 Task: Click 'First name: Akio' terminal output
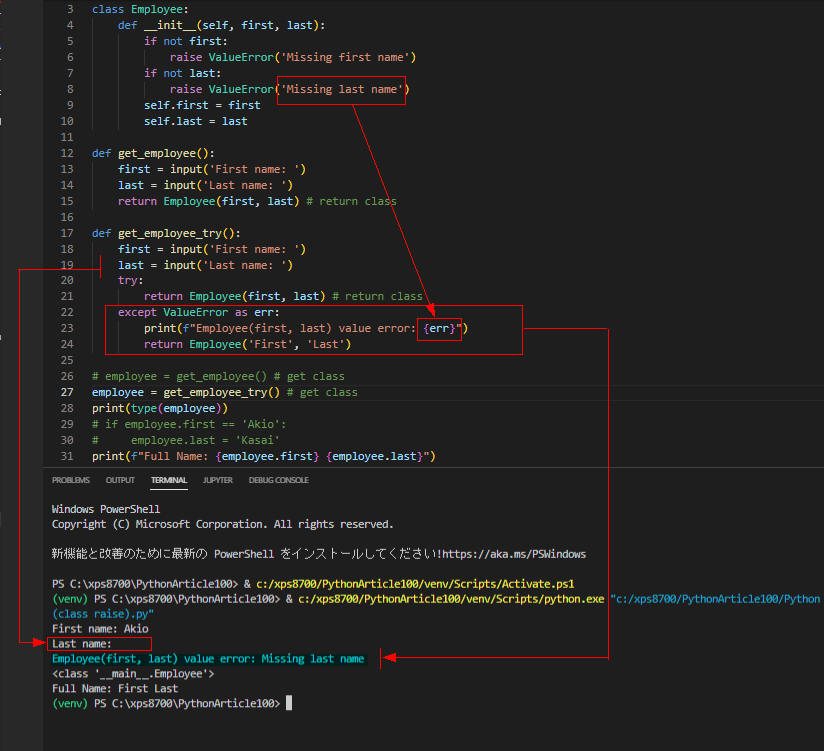[x=100, y=629]
